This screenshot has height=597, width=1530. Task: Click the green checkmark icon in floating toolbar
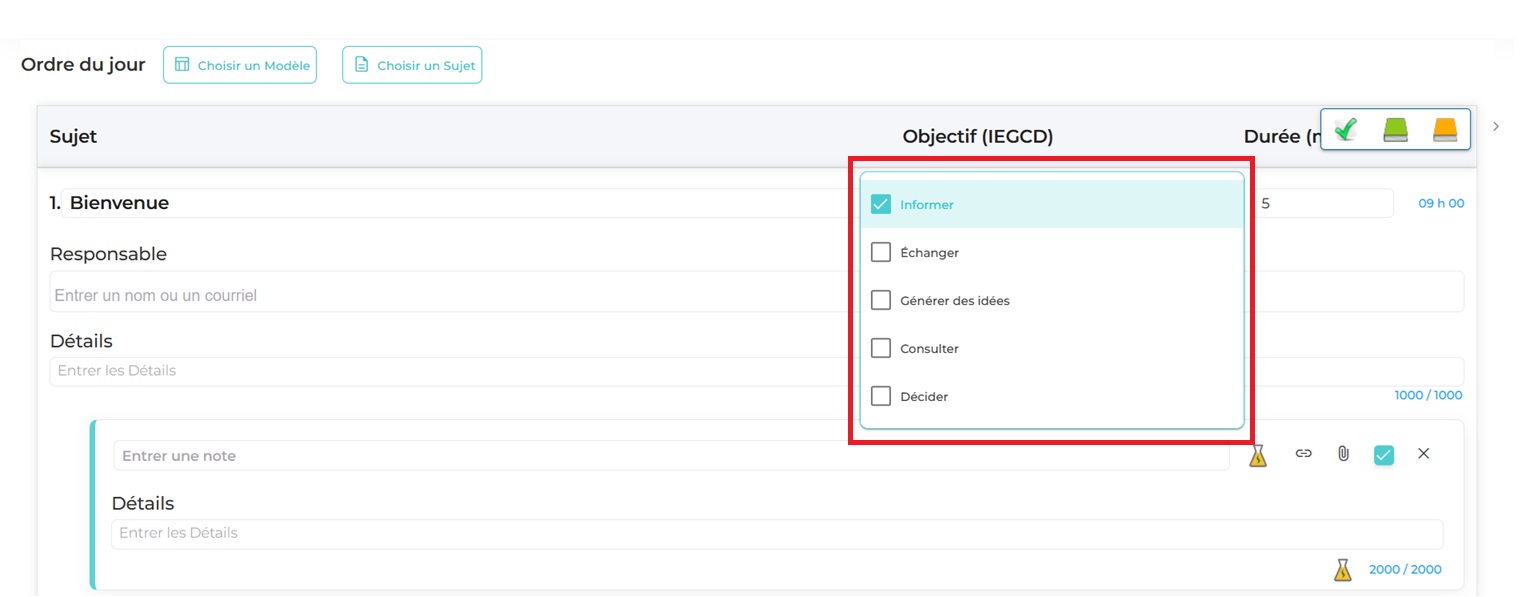coord(1346,130)
